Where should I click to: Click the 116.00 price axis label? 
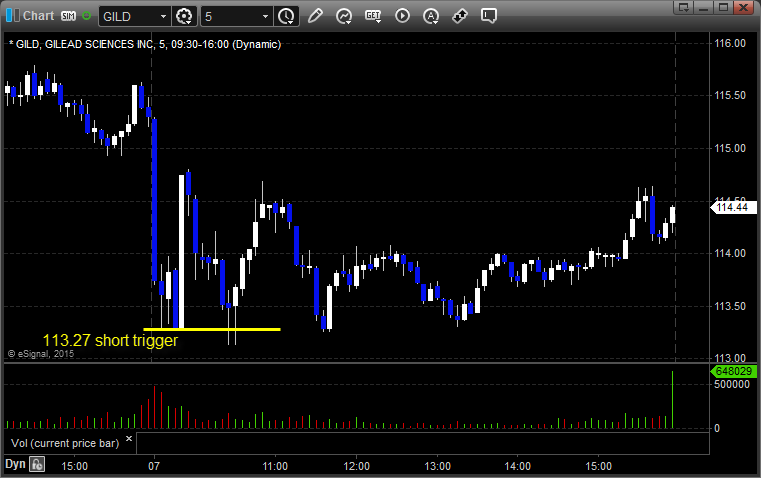pyautogui.click(x=730, y=43)
